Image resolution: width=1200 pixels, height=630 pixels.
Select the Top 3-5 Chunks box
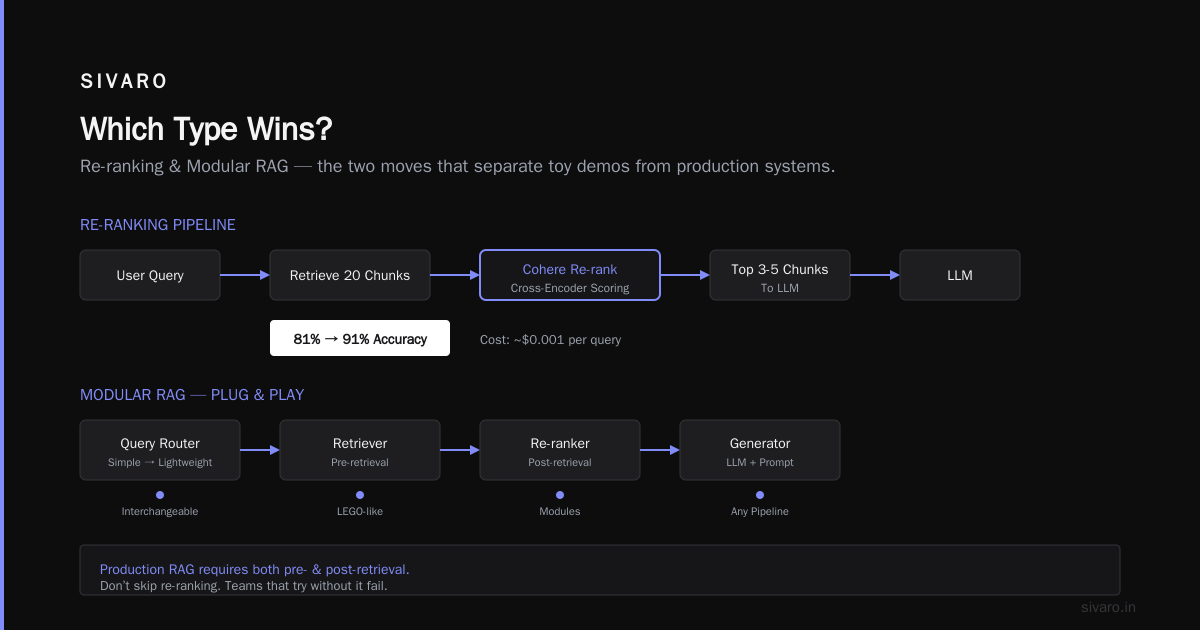[x=780, y=275]
